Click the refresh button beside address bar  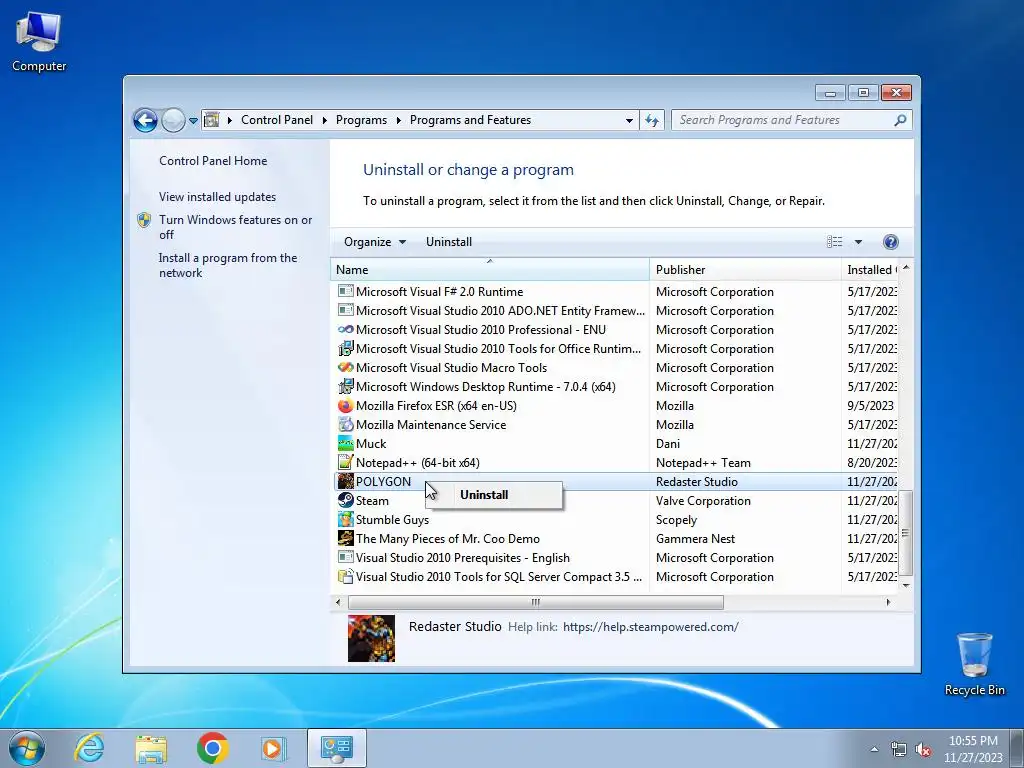coord(652,120)
